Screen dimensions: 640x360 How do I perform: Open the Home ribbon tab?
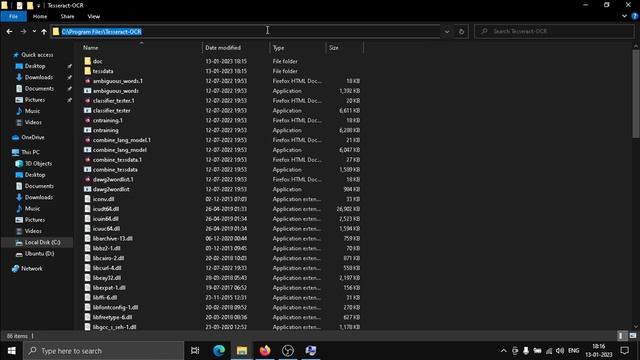(x=40, y=16)
